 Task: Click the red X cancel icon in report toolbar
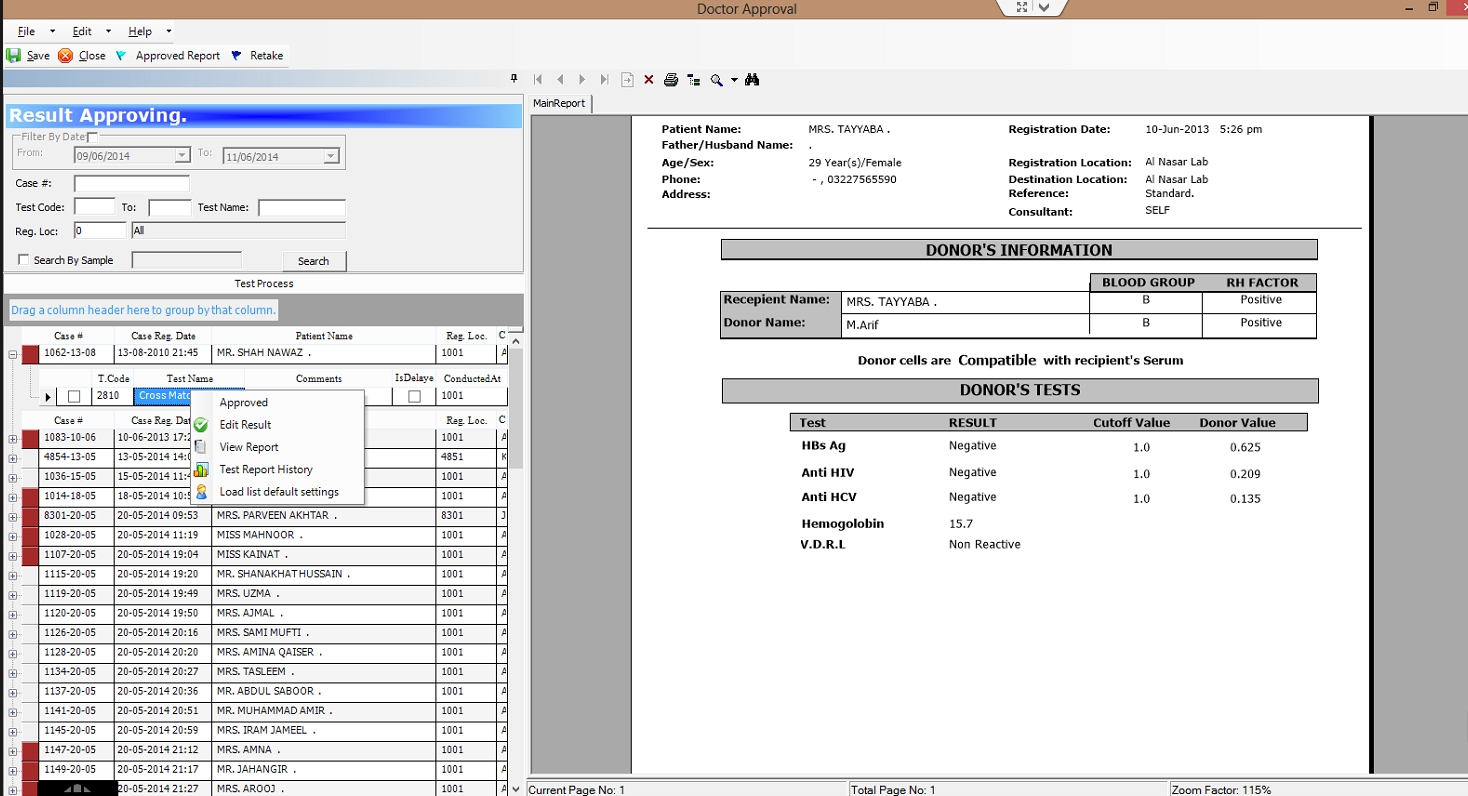[x=648, y=79]
